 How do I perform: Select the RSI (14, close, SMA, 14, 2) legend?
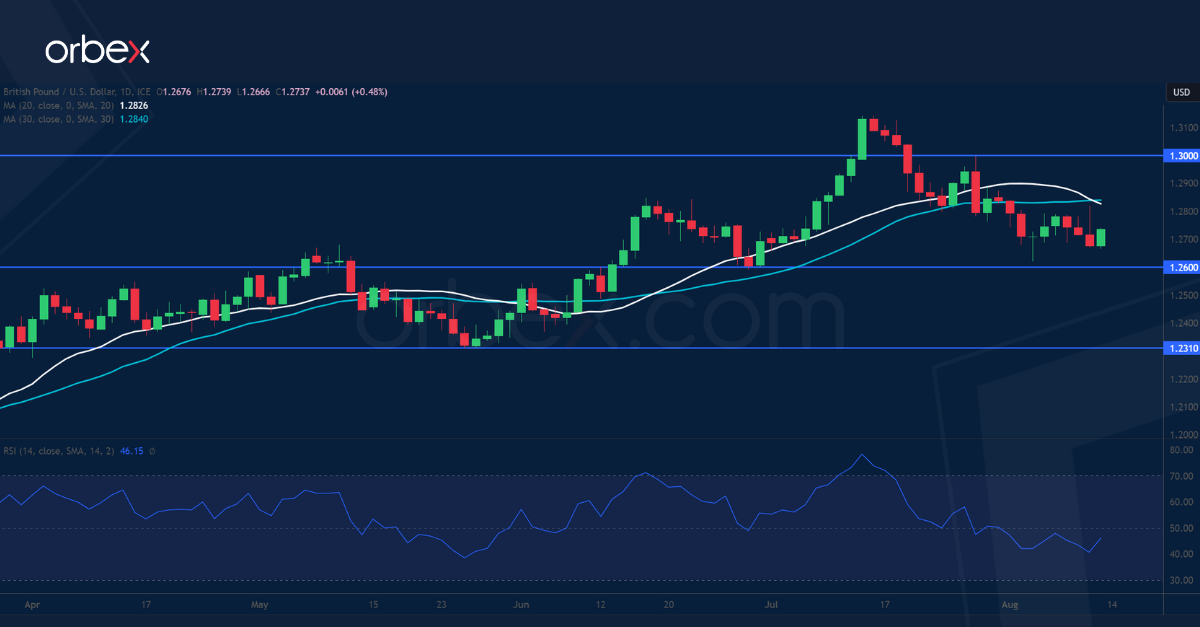pyautogui.click(x=60, y=451)
